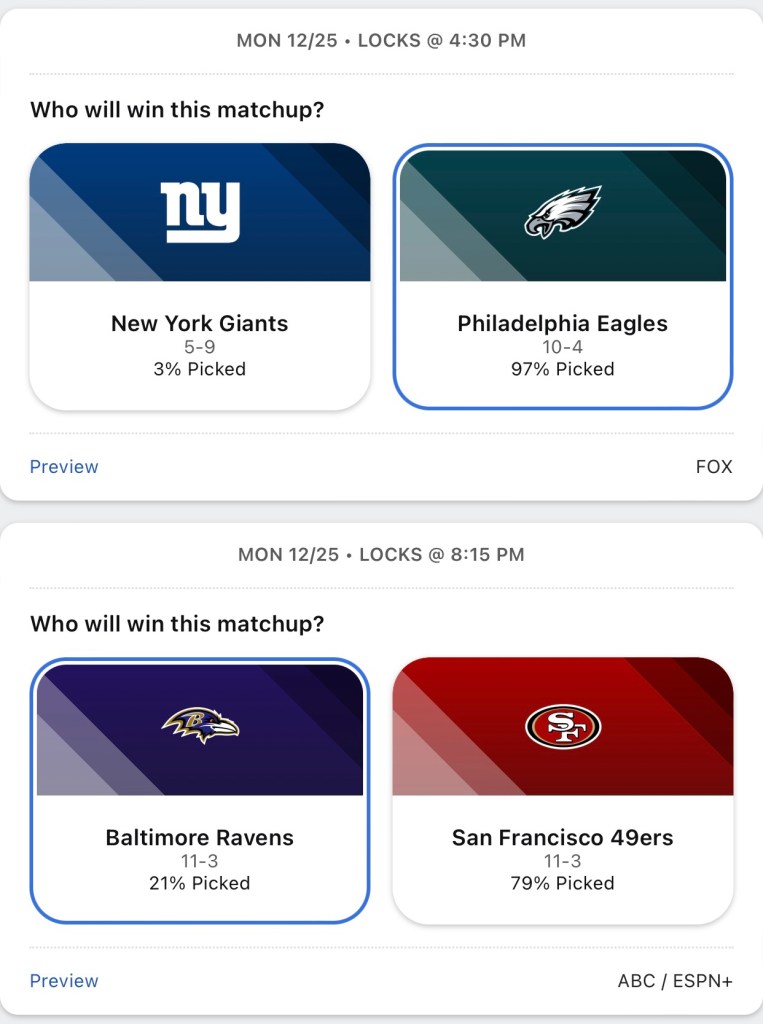Click the 97% Picked text for Eagles
This screenshot has height=1024, width=763.
[563, 369]
